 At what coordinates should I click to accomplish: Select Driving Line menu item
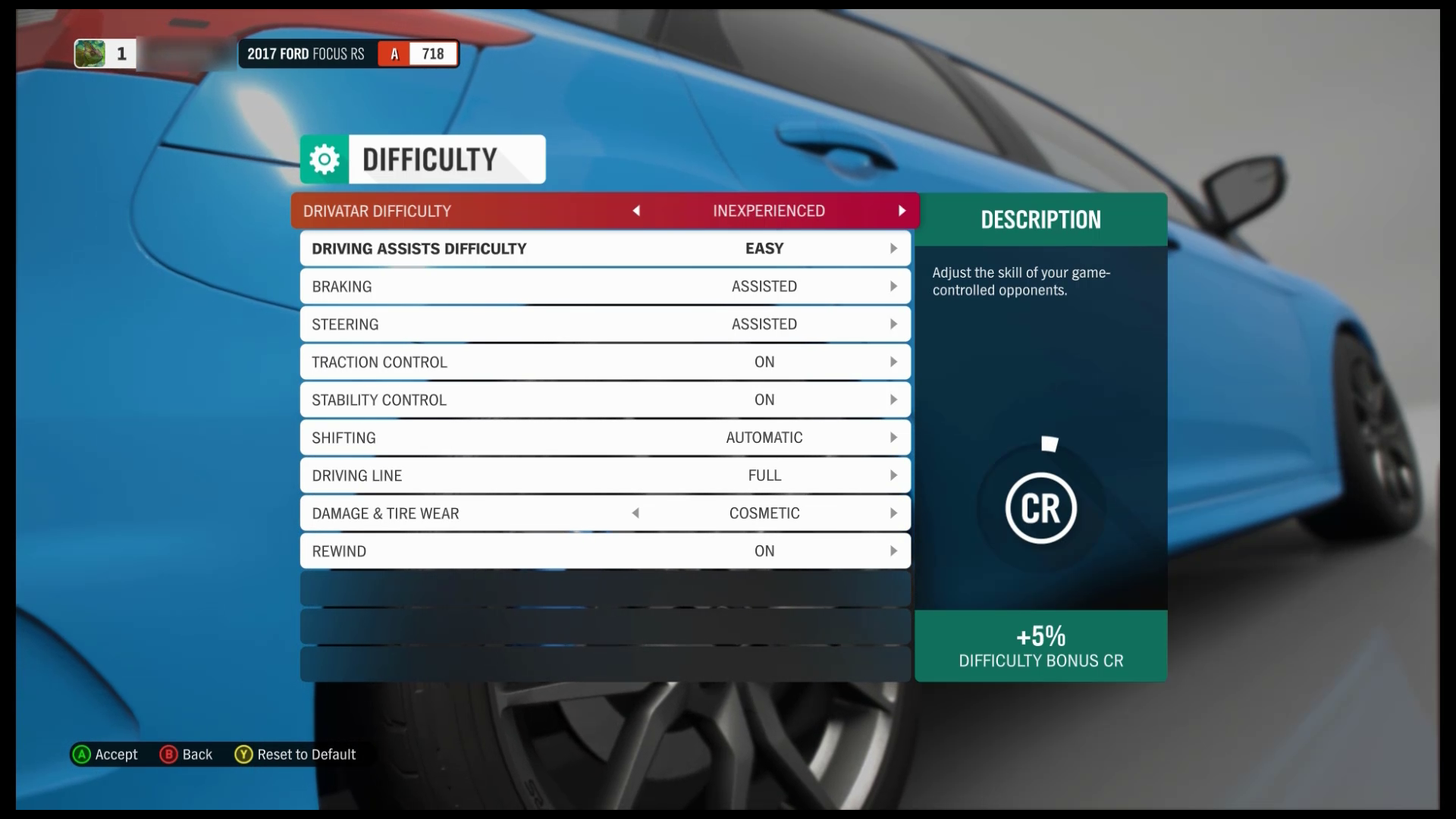(605, 475)
